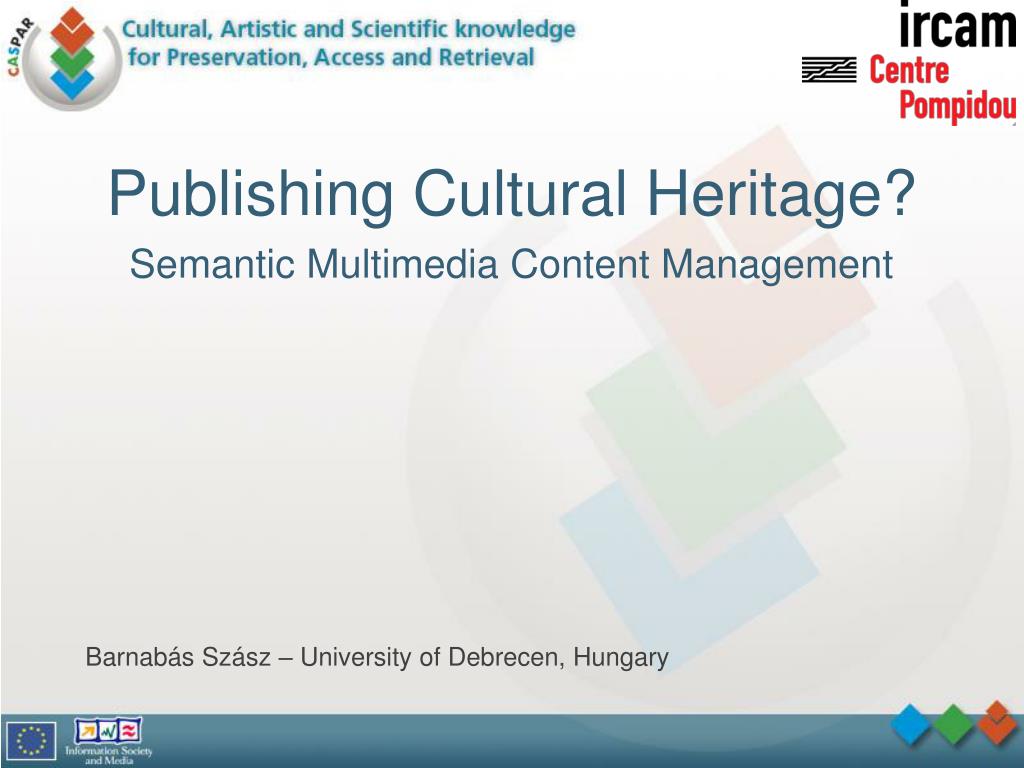The height and width of the screenshot is (768, 1024).
Task: Click the Centre Pompidou striped emblem
Action: click(829, 70)
